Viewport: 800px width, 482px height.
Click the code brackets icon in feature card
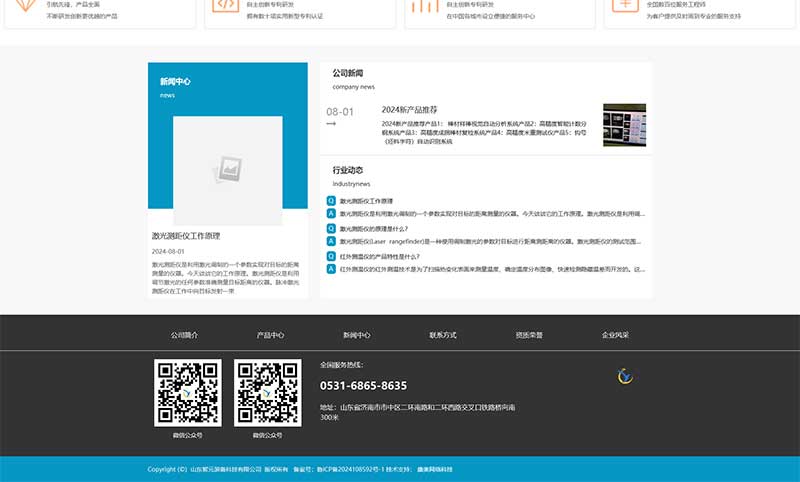click(225, 5)
